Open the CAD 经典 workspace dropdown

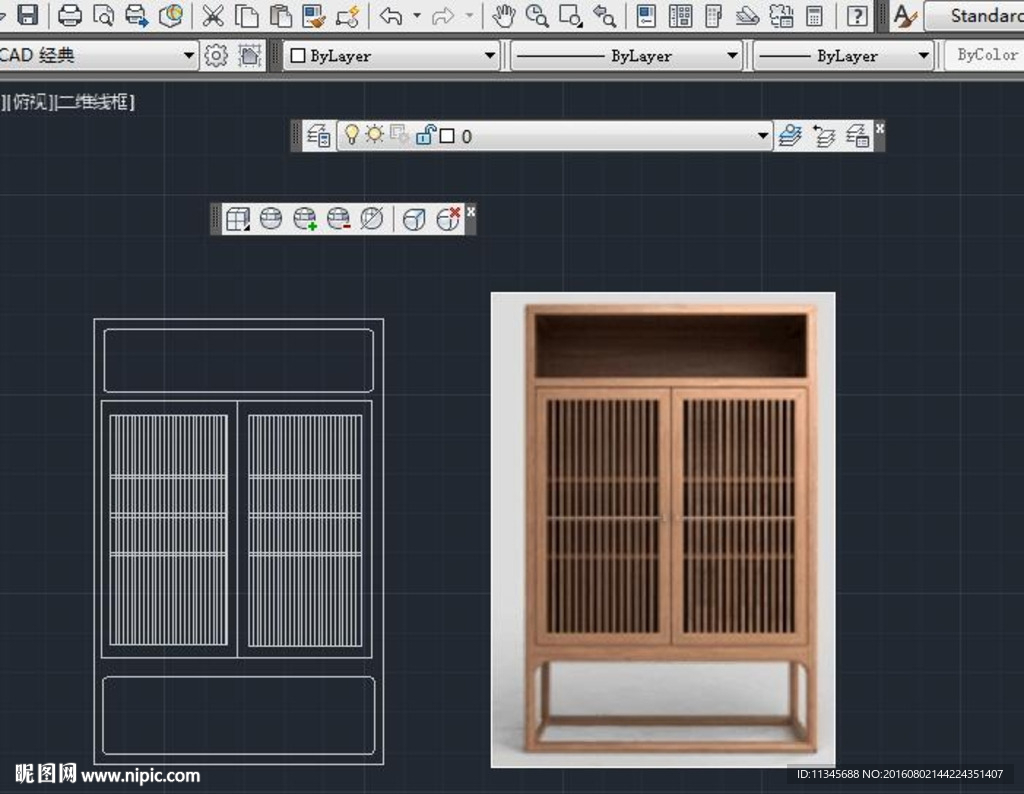coord(98,56)
